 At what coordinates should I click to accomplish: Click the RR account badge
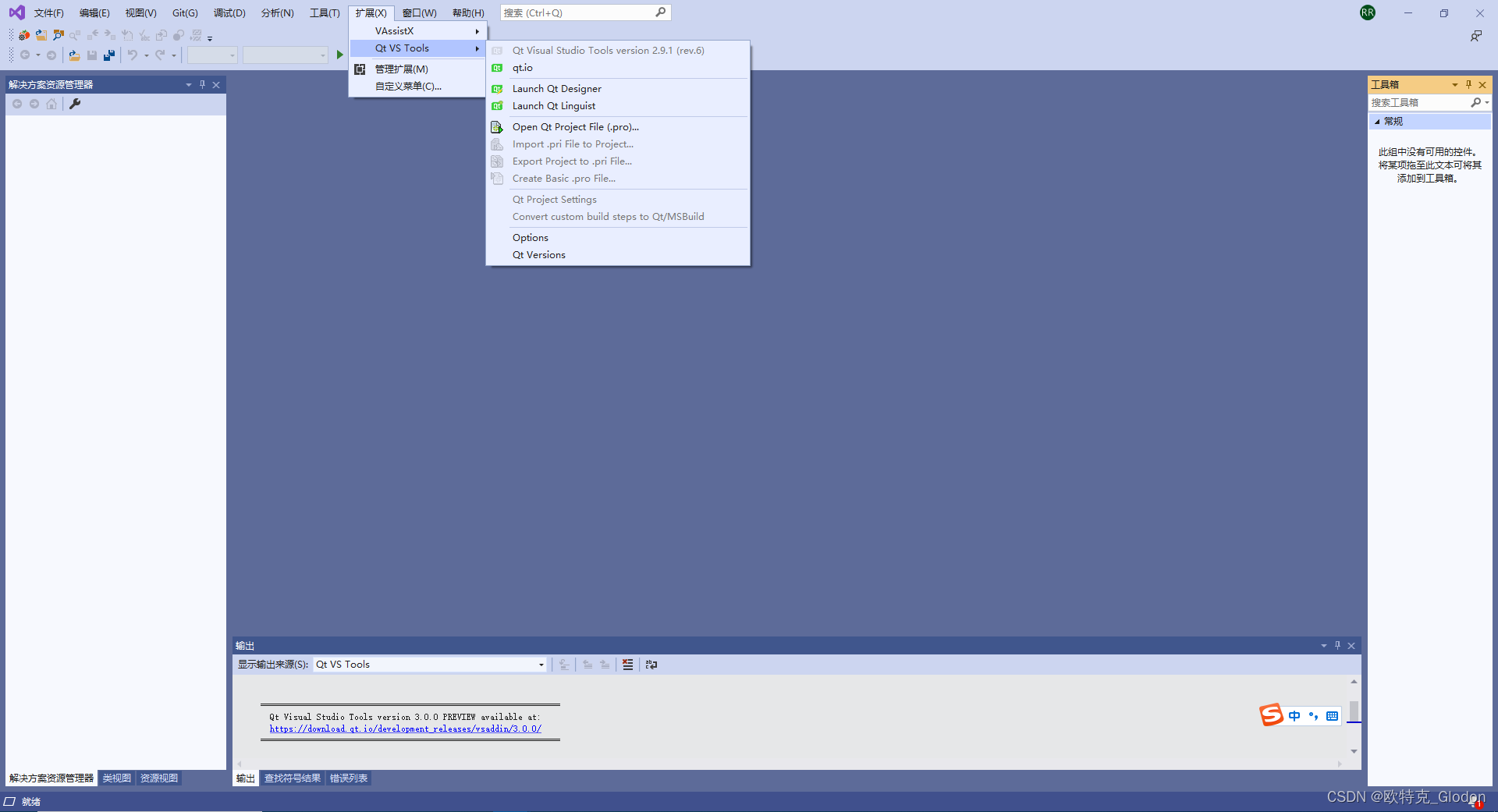[x=1368, y=12]
